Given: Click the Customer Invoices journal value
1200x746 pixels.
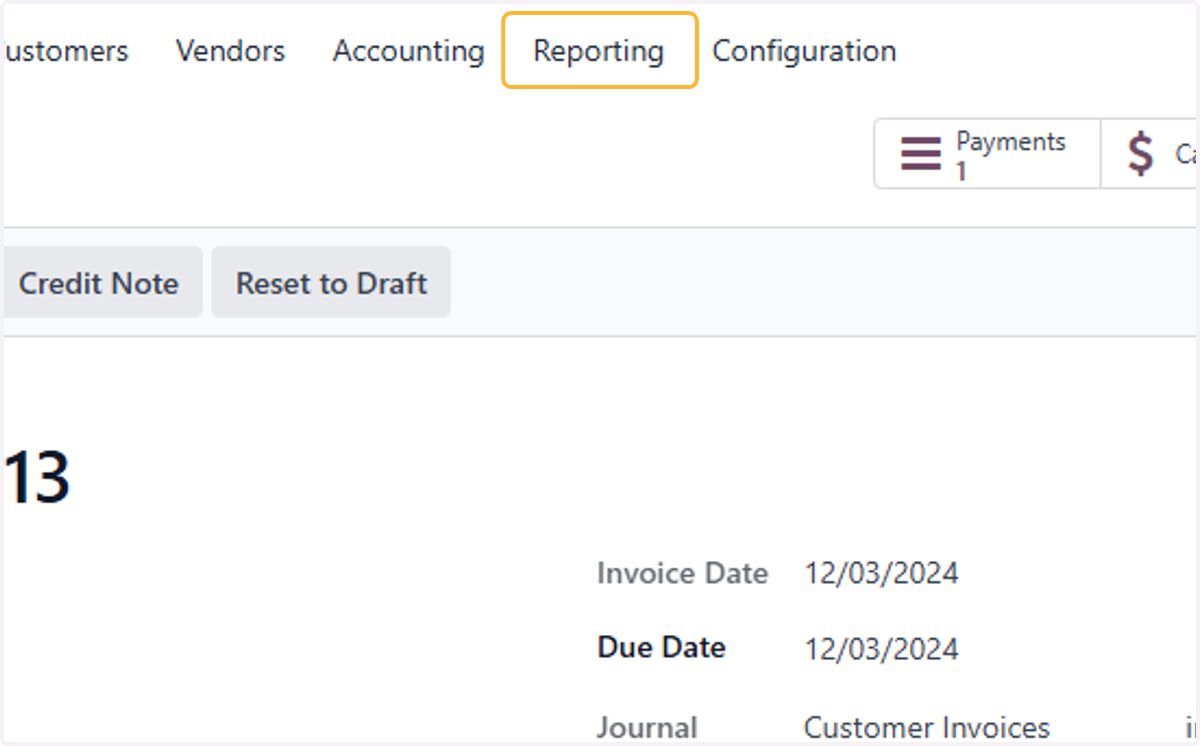Looking at the screenshot, I should (927, 728).
